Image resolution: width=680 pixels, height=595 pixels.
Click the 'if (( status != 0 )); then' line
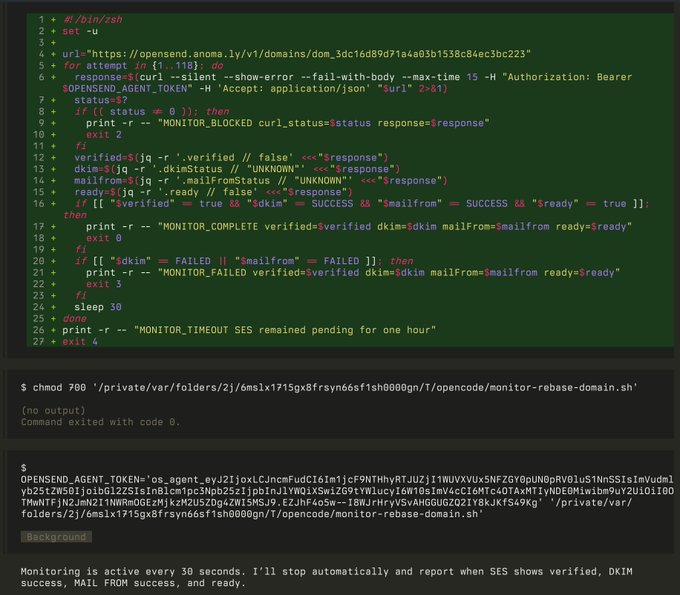pos(152,111)
